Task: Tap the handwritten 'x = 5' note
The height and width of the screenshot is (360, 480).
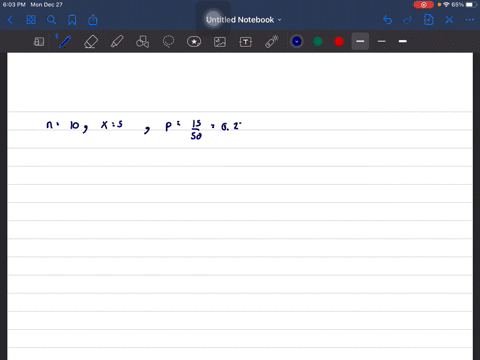Action: [112, 125]
